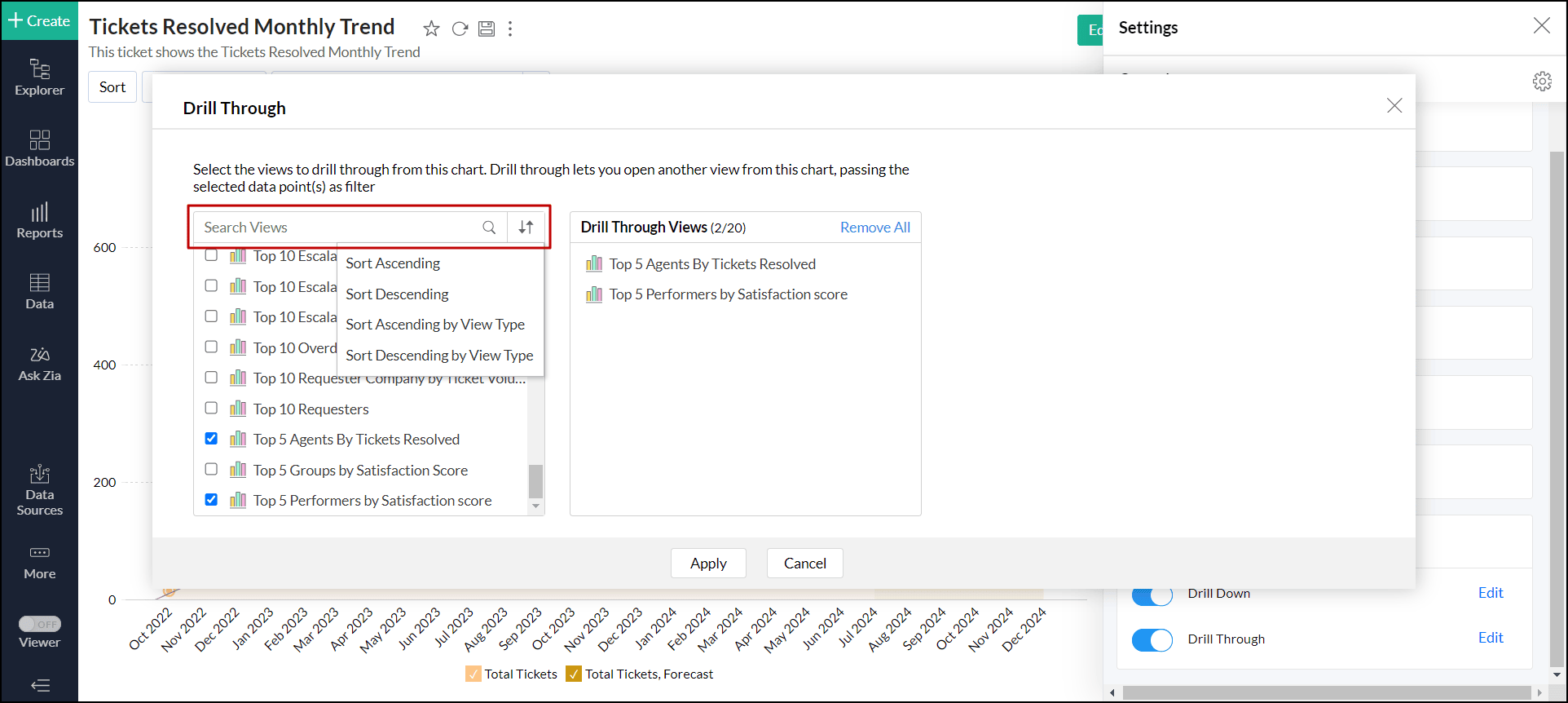Click into the Search Views field

click(338, 228)
